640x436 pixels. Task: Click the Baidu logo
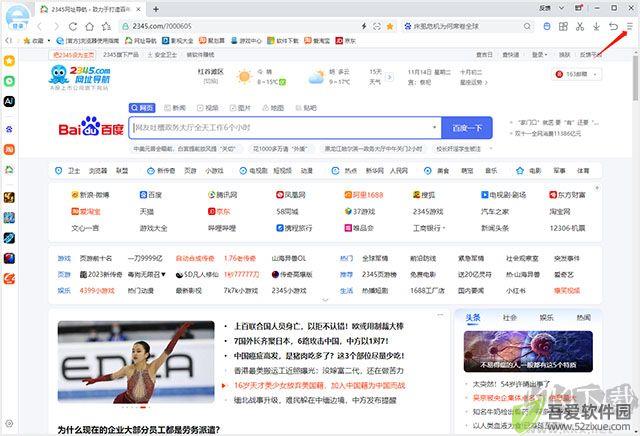point(91,127)
